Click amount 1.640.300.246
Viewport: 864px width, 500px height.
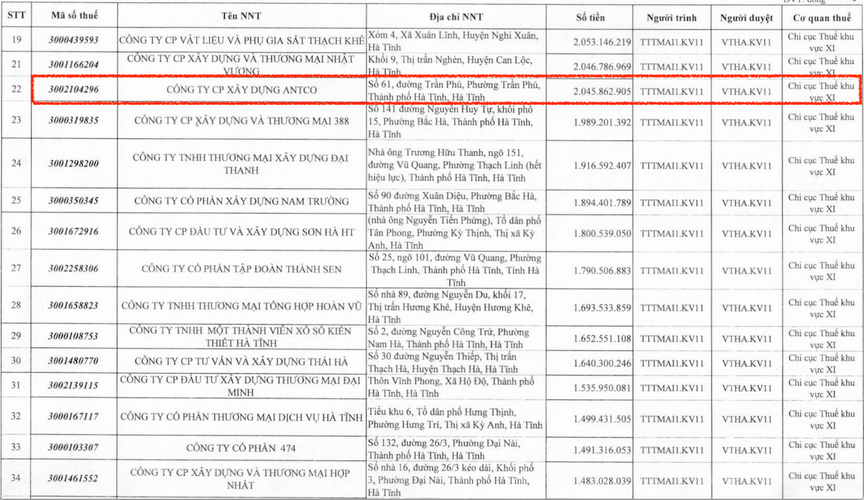tap(602, 363)
